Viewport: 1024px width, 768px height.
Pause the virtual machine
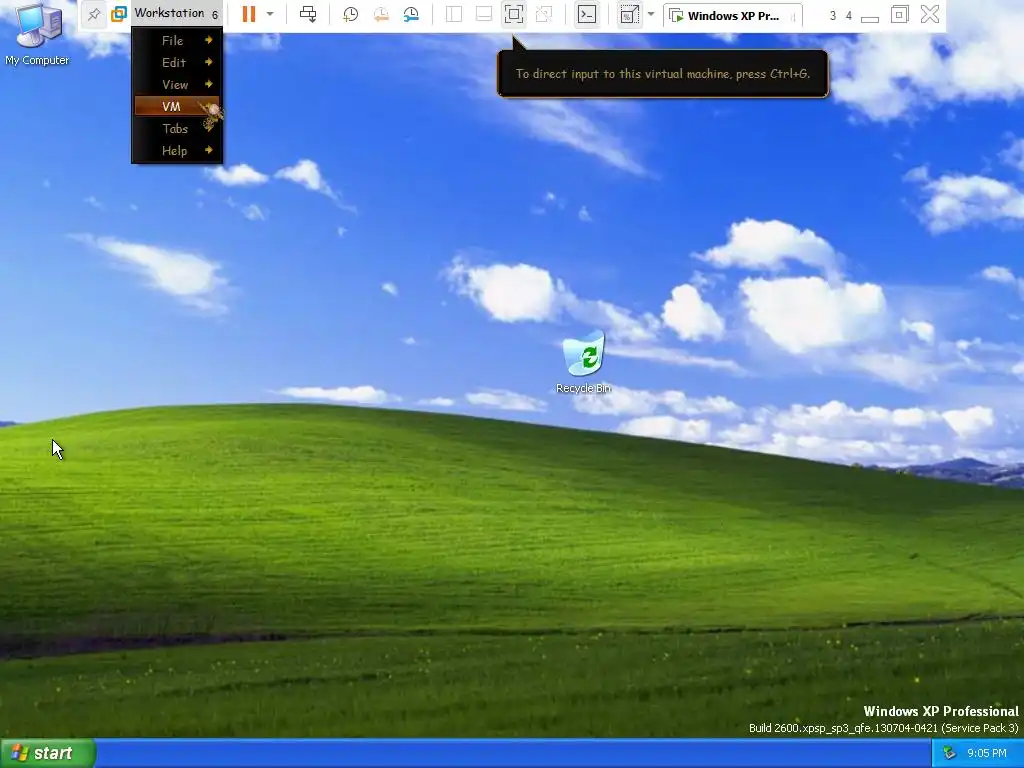point(249,14)
